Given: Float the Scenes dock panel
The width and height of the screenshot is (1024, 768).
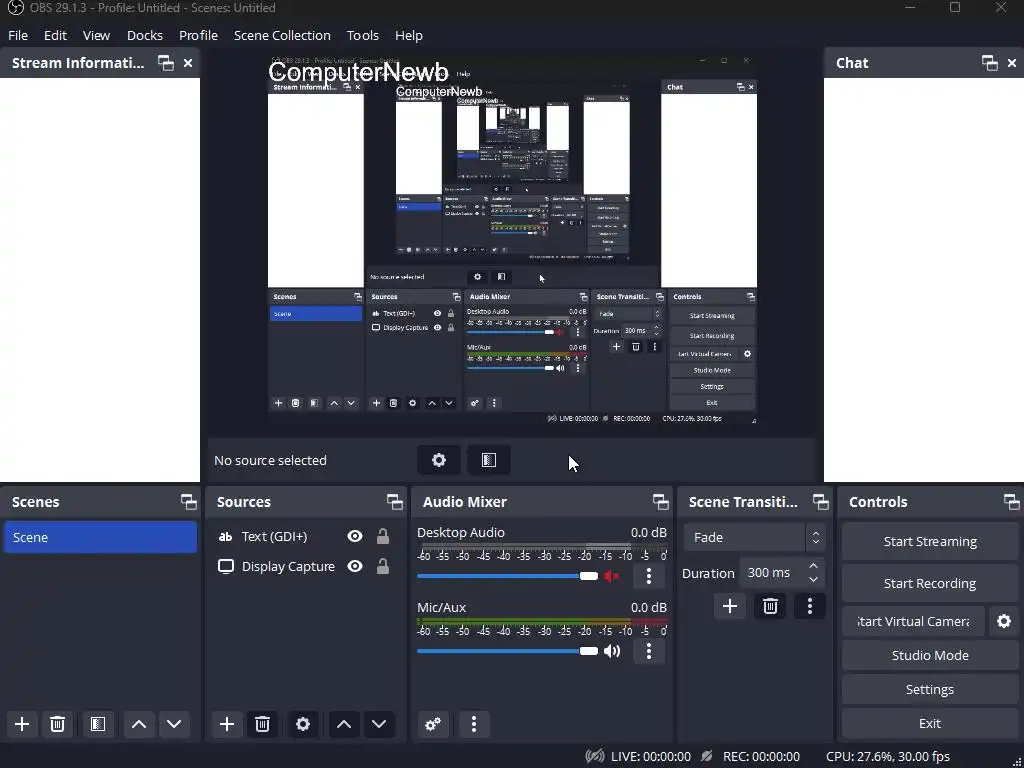Looking at the screenshot, I should (189, 502).
